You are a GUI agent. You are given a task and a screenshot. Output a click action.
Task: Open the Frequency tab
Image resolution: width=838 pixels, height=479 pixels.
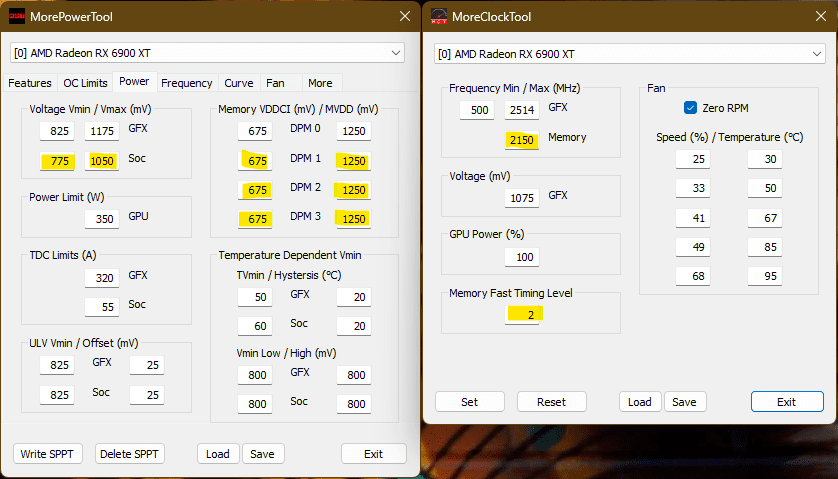click(187, 83)
